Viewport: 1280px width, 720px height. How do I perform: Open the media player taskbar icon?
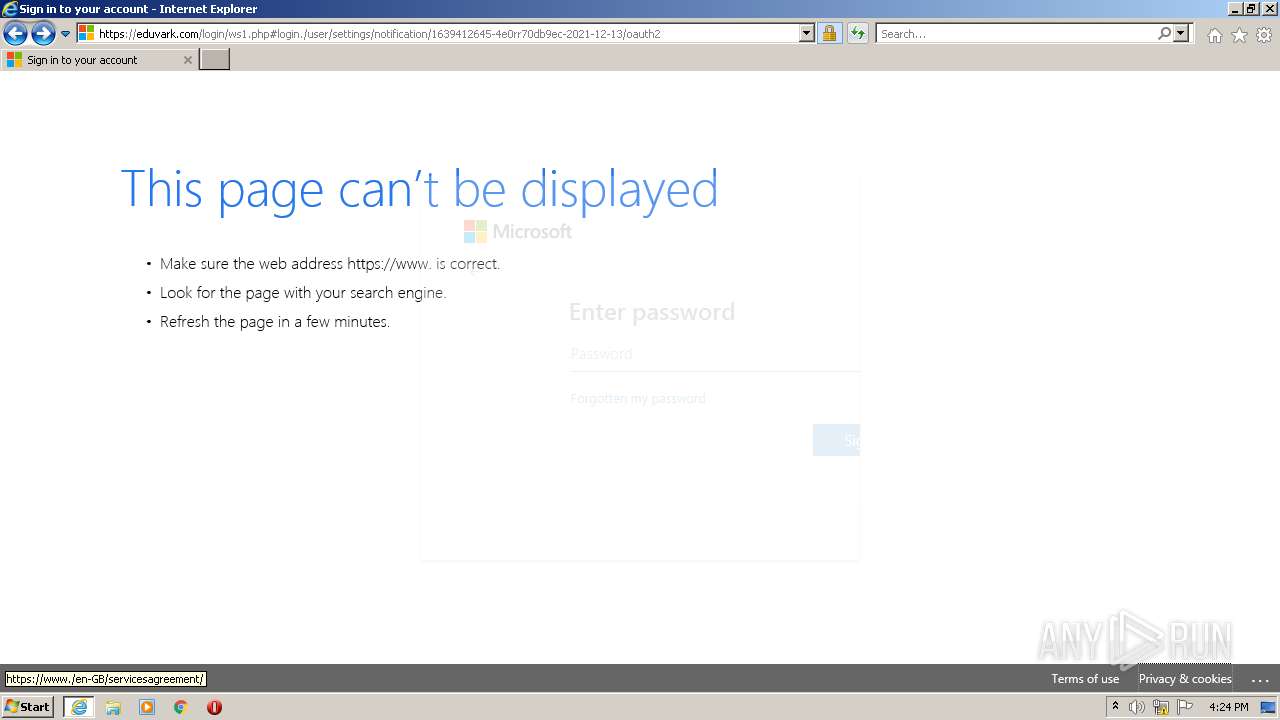(x=147, y=707)
